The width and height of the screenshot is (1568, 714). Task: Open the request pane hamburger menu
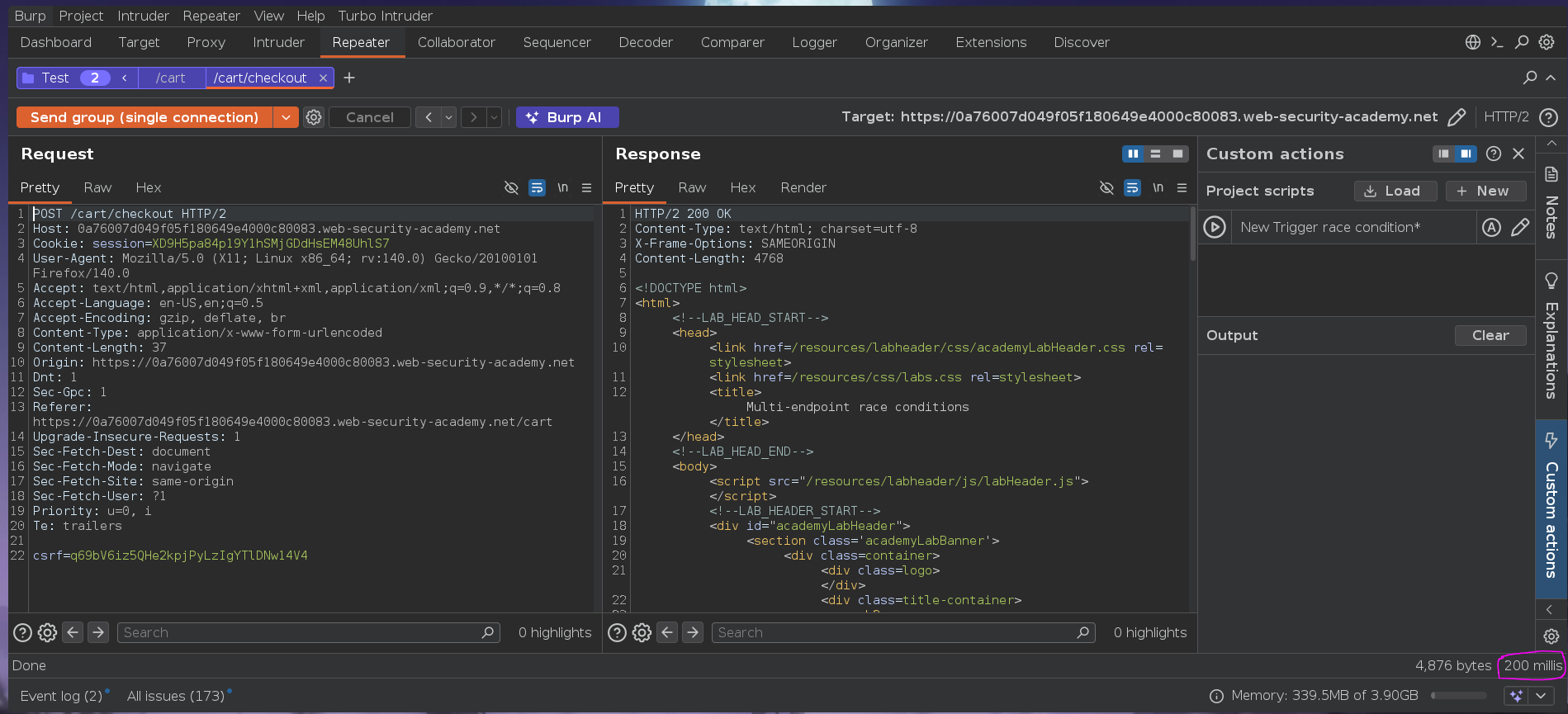pyautogui.click(x=586, y=188)
